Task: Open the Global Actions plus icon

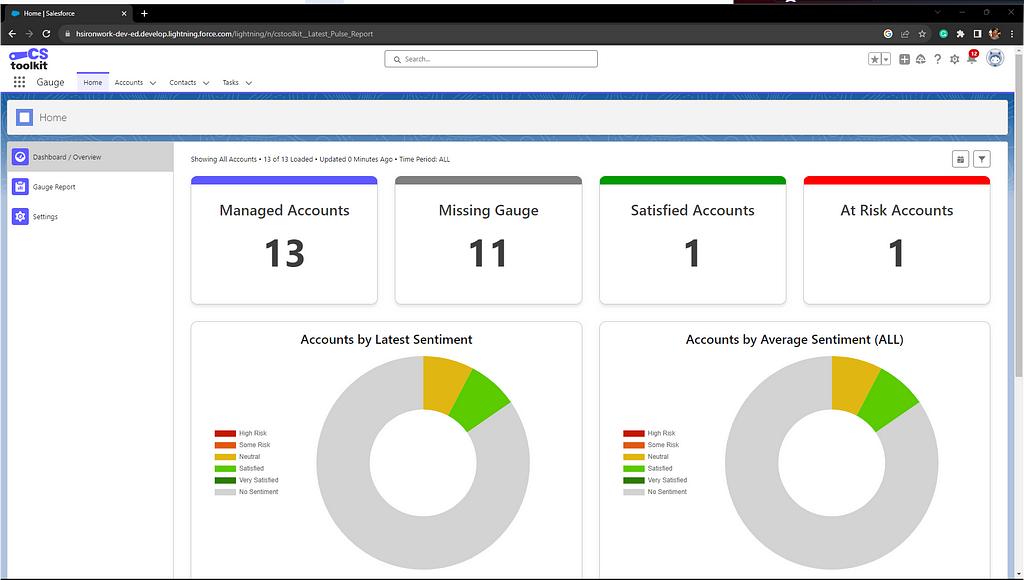Action: [904, 59]
